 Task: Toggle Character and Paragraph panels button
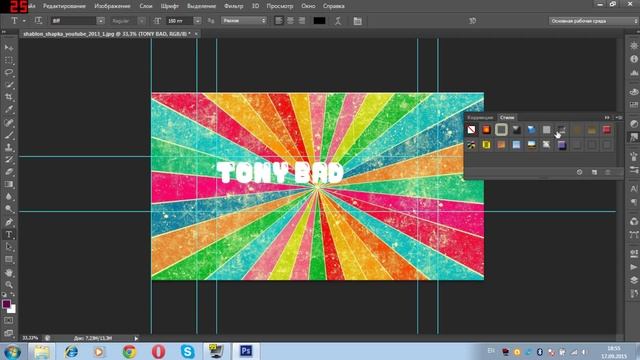pos(358,21)
